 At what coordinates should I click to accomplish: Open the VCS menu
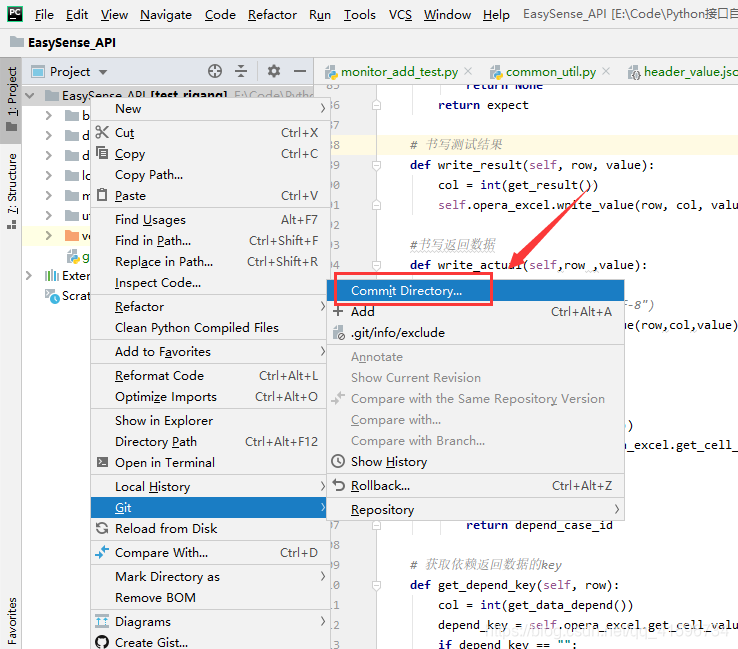point(400,15)
